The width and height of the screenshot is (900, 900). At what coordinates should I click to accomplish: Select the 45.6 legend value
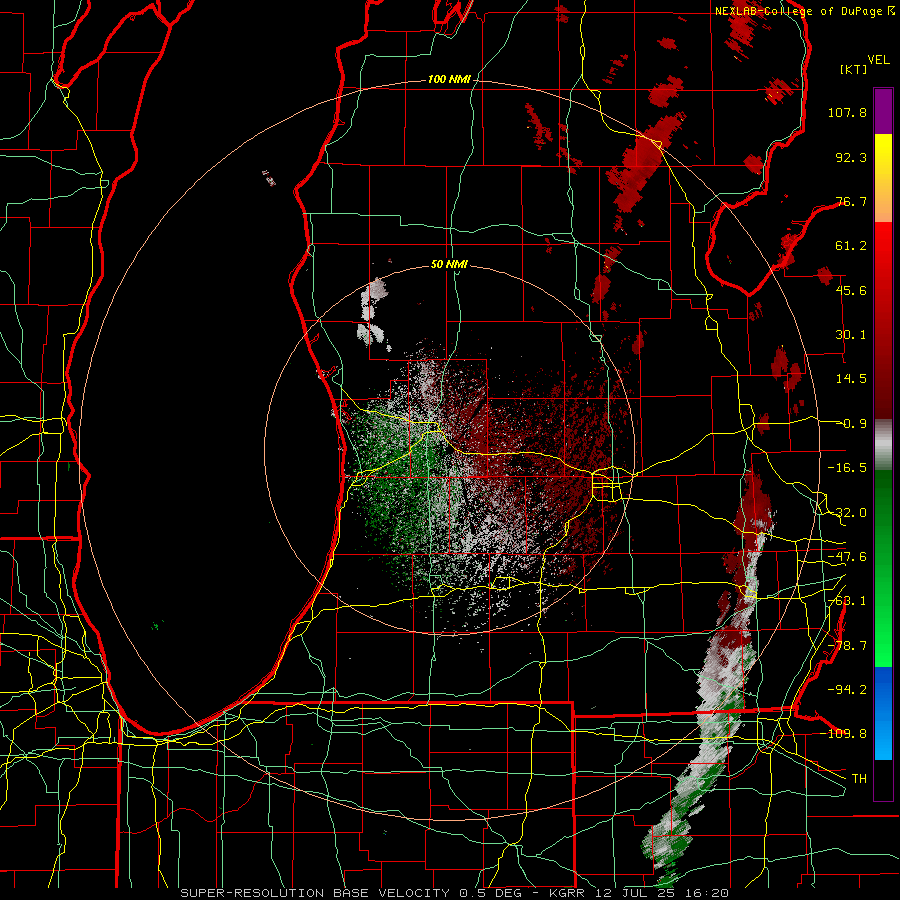(851, 290)
